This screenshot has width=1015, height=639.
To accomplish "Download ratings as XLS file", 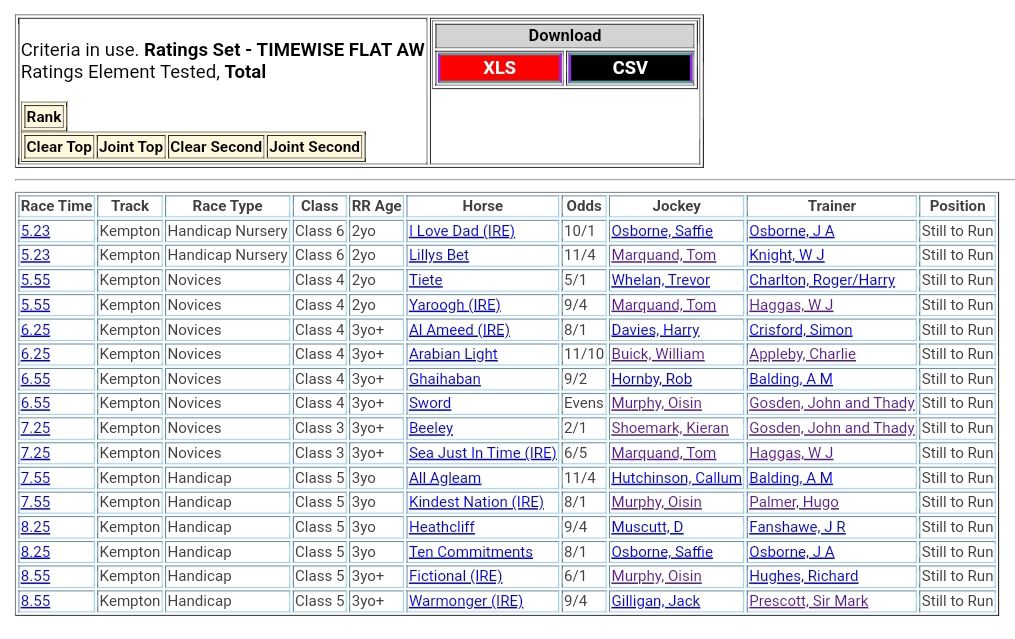I will tap(499, 68).
